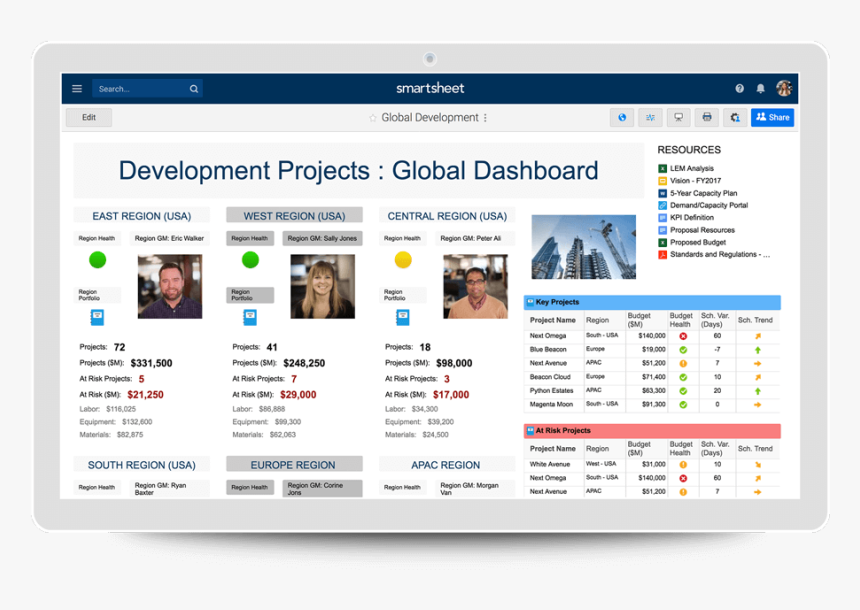Open the full screen presentation view icon
The height and width of the screenshot is (610, 860).
[678, 117]
